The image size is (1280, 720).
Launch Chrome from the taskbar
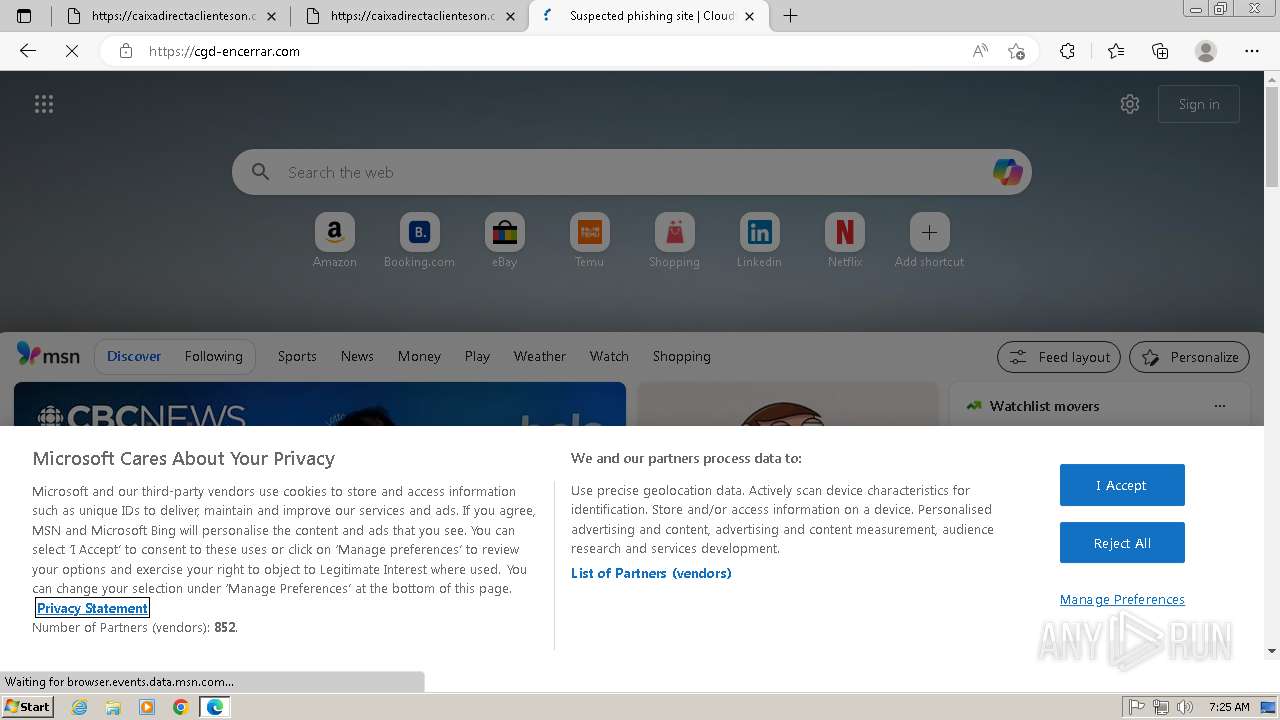coord(181,707)
